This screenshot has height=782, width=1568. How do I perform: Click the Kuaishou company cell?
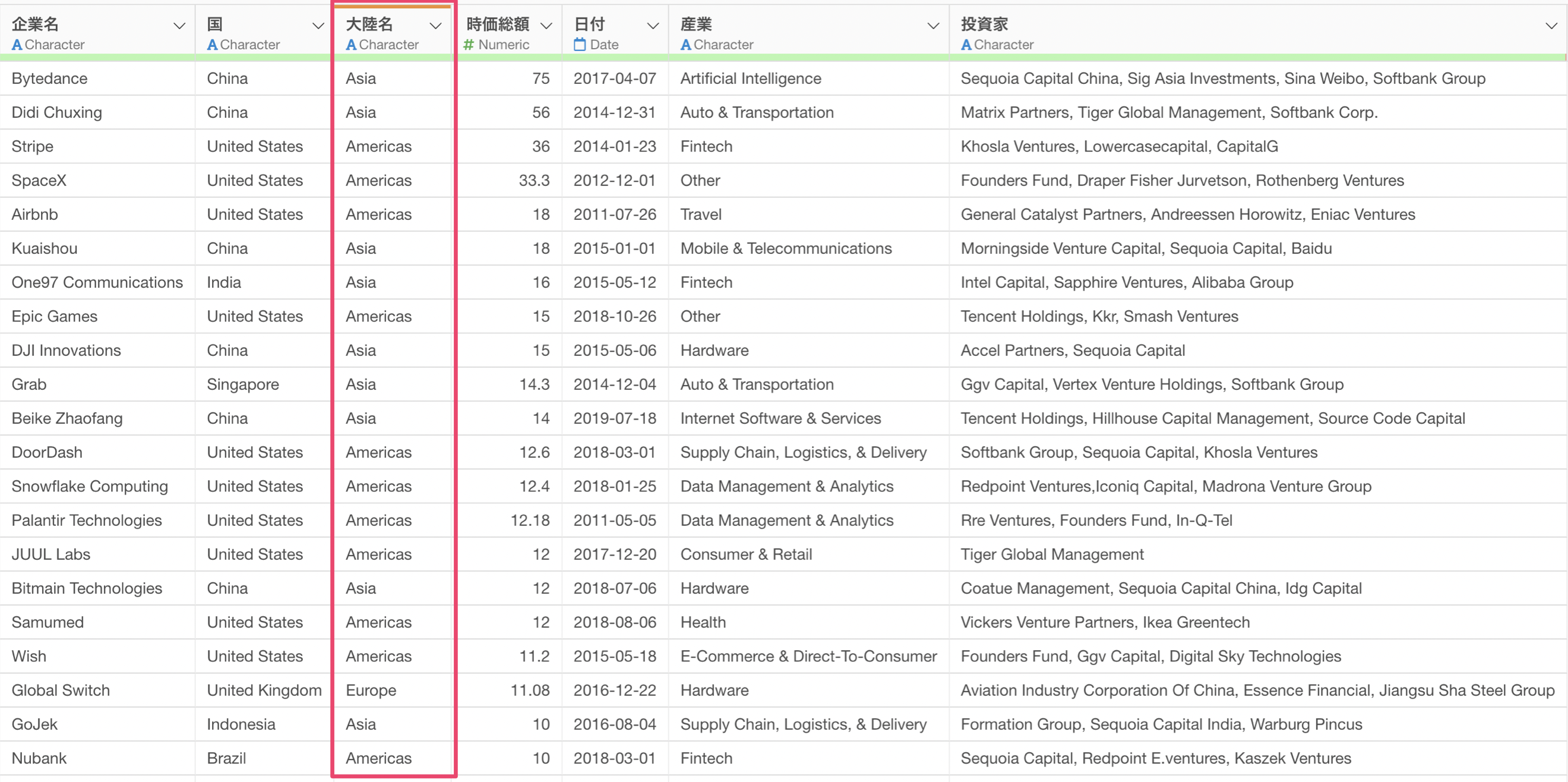coord(97,249)
